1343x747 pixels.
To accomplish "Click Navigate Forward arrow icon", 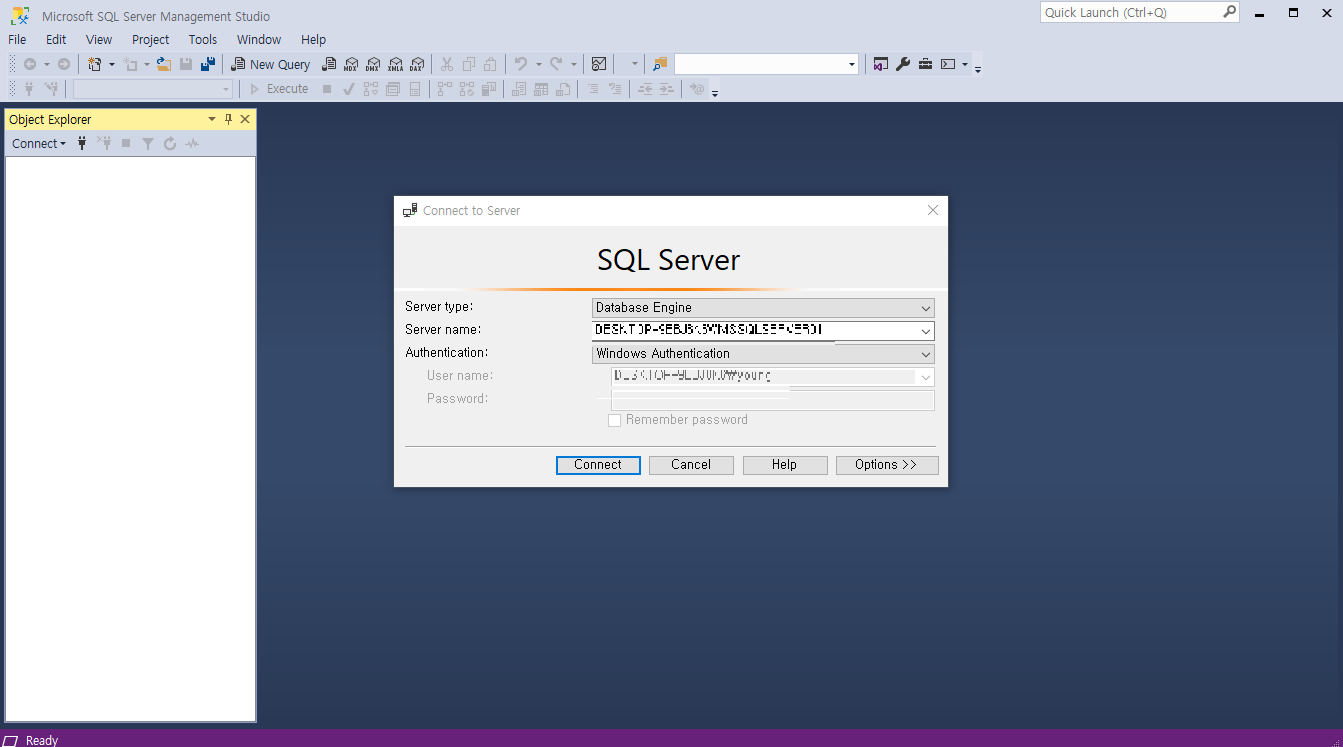I will click(x=64, y=64).
